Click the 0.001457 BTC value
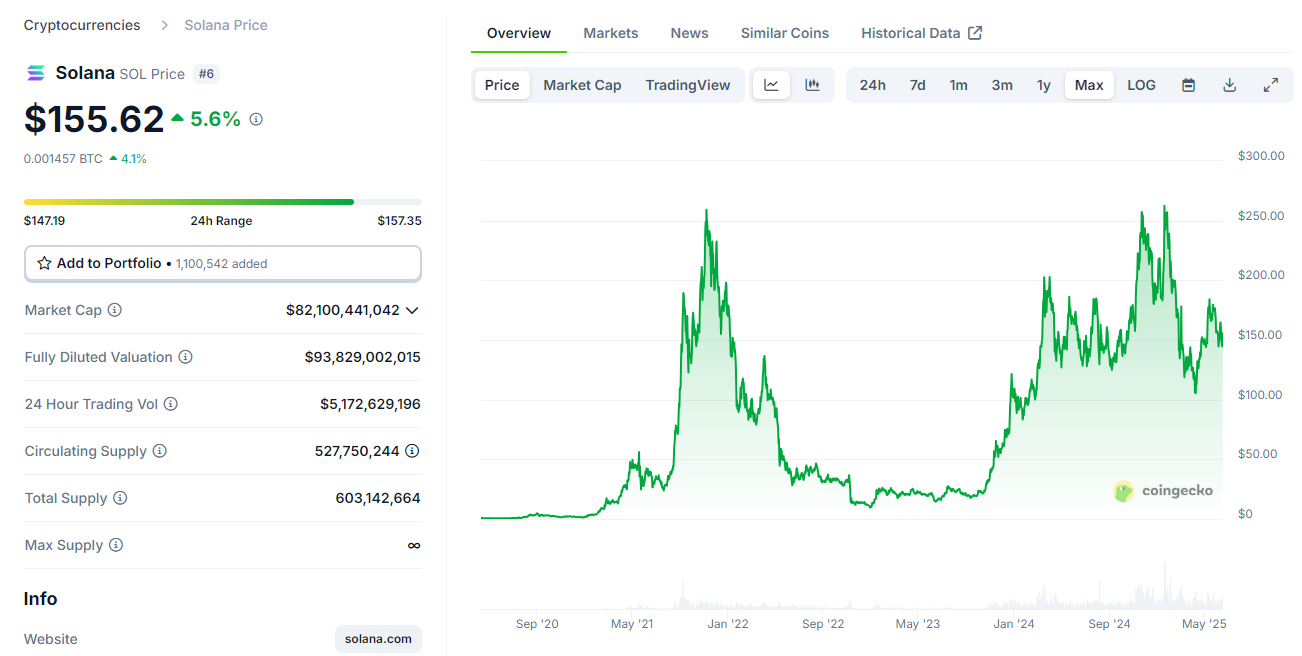The width and height of the screenshot is (1302, 656). 63,158
